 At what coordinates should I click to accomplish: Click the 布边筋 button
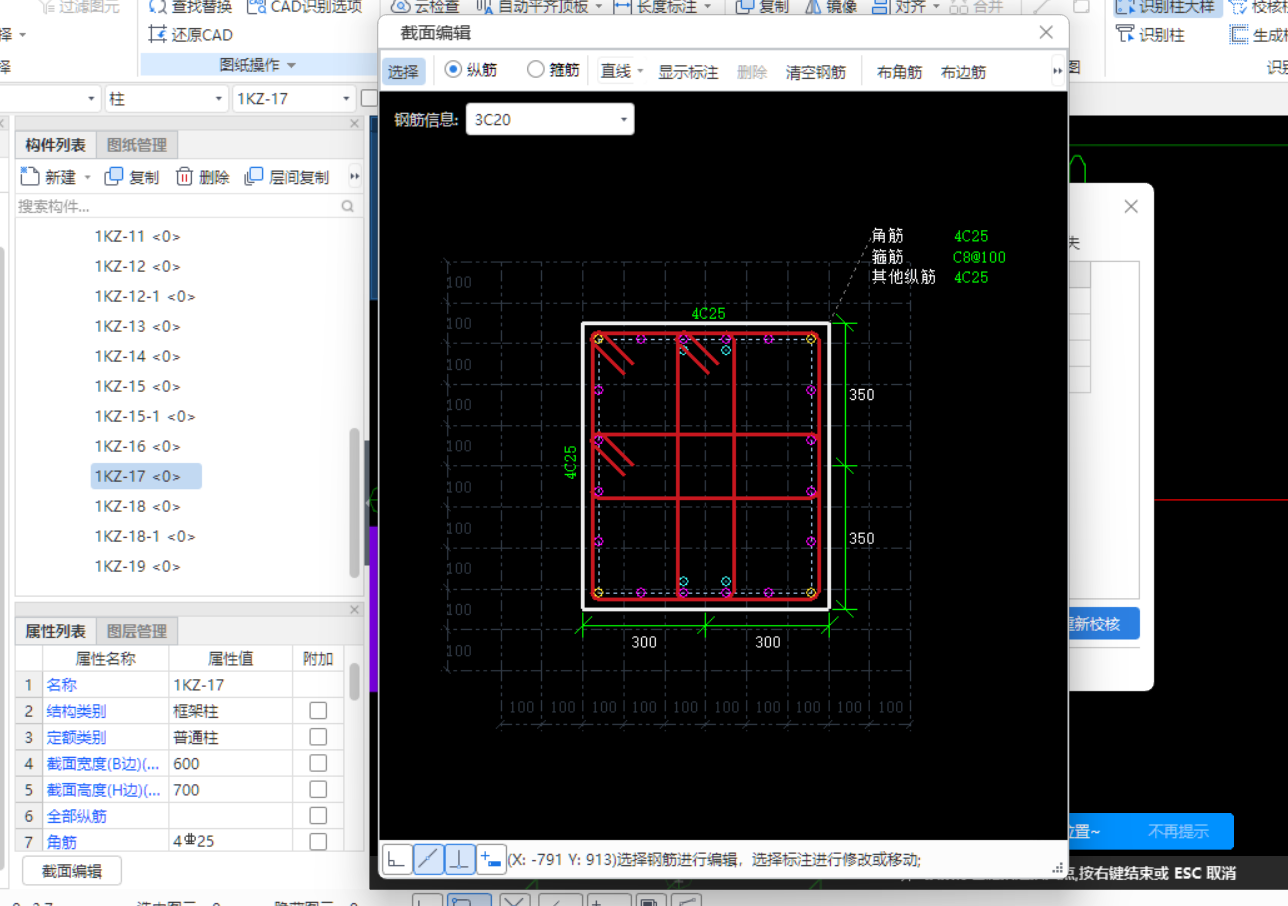[963, 72]
